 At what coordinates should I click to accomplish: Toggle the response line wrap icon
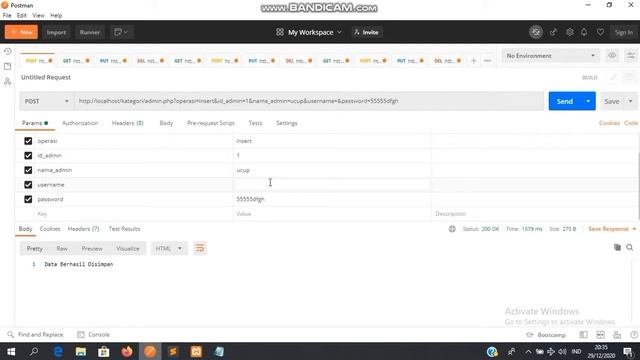pos(200,248)
